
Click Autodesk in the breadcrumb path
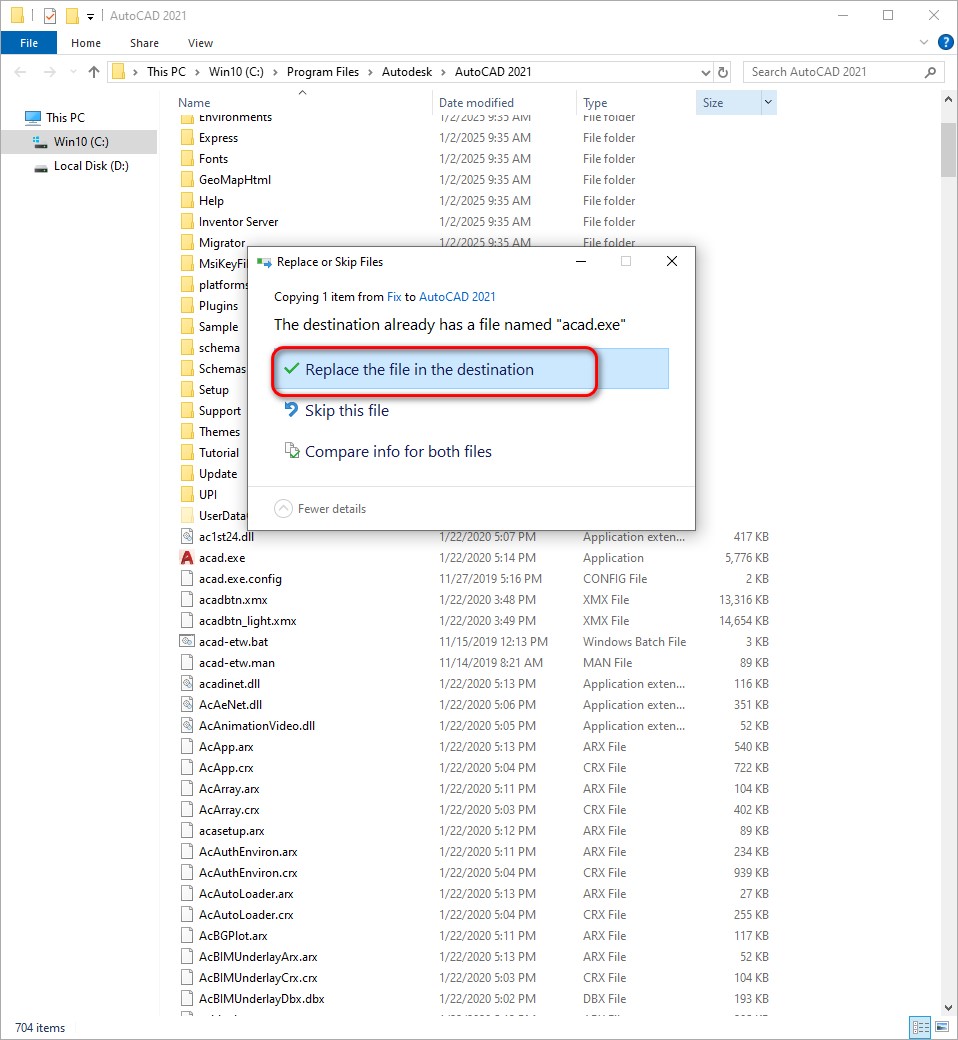(407, 72)
